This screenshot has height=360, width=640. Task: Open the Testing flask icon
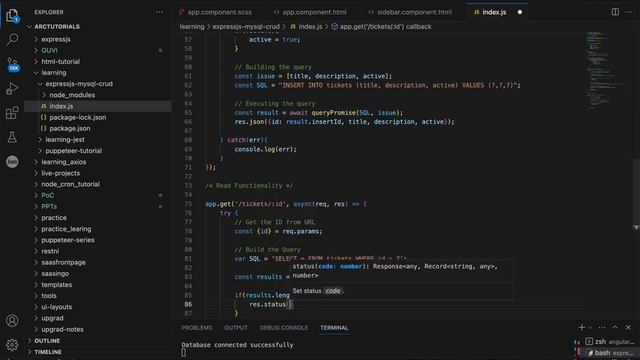[x=12, y=137]
